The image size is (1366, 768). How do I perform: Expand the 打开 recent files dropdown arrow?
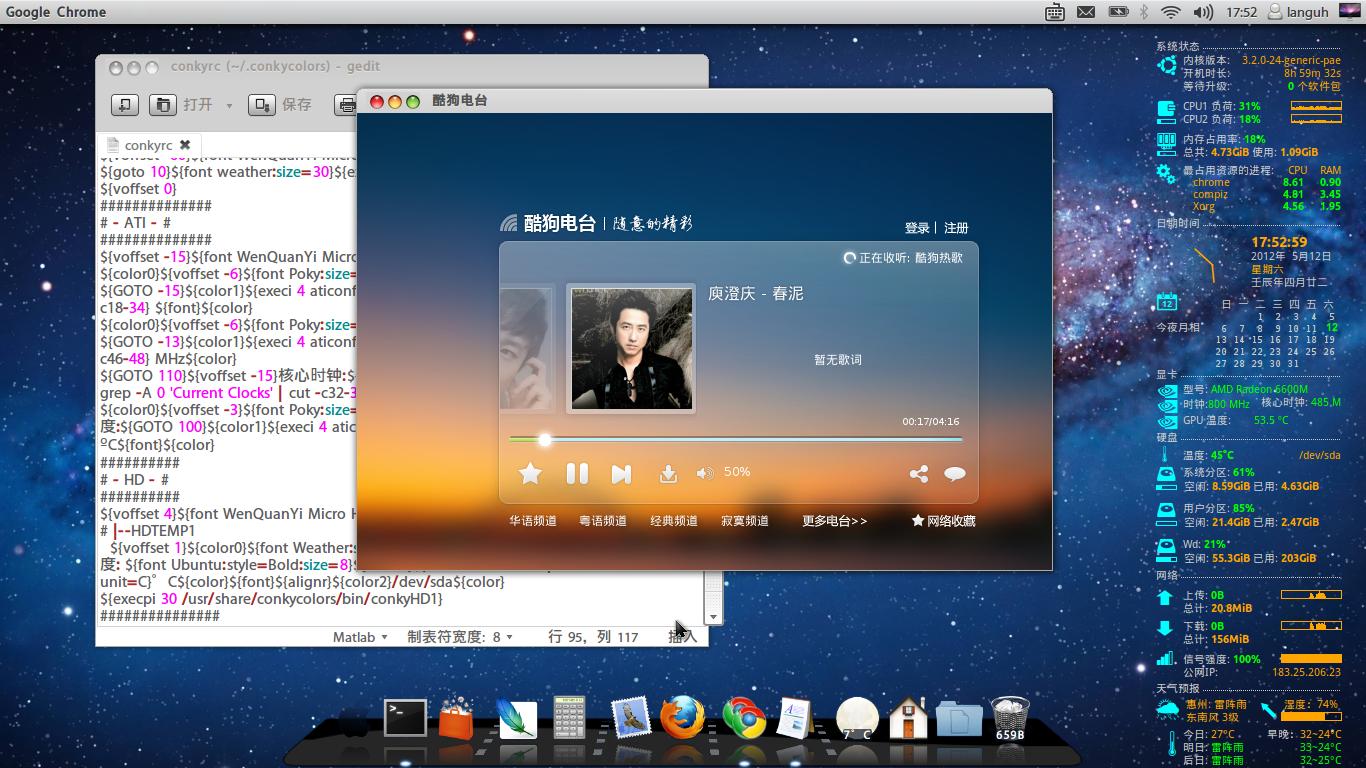pyautogui.click(x=229, y=105)
